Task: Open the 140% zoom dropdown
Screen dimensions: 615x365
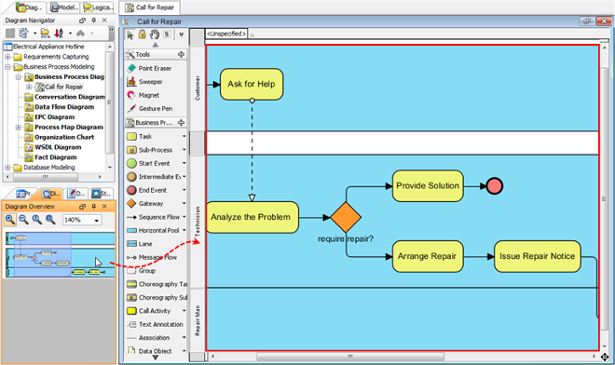Action: pyautogui.click(x=96, y=220)
